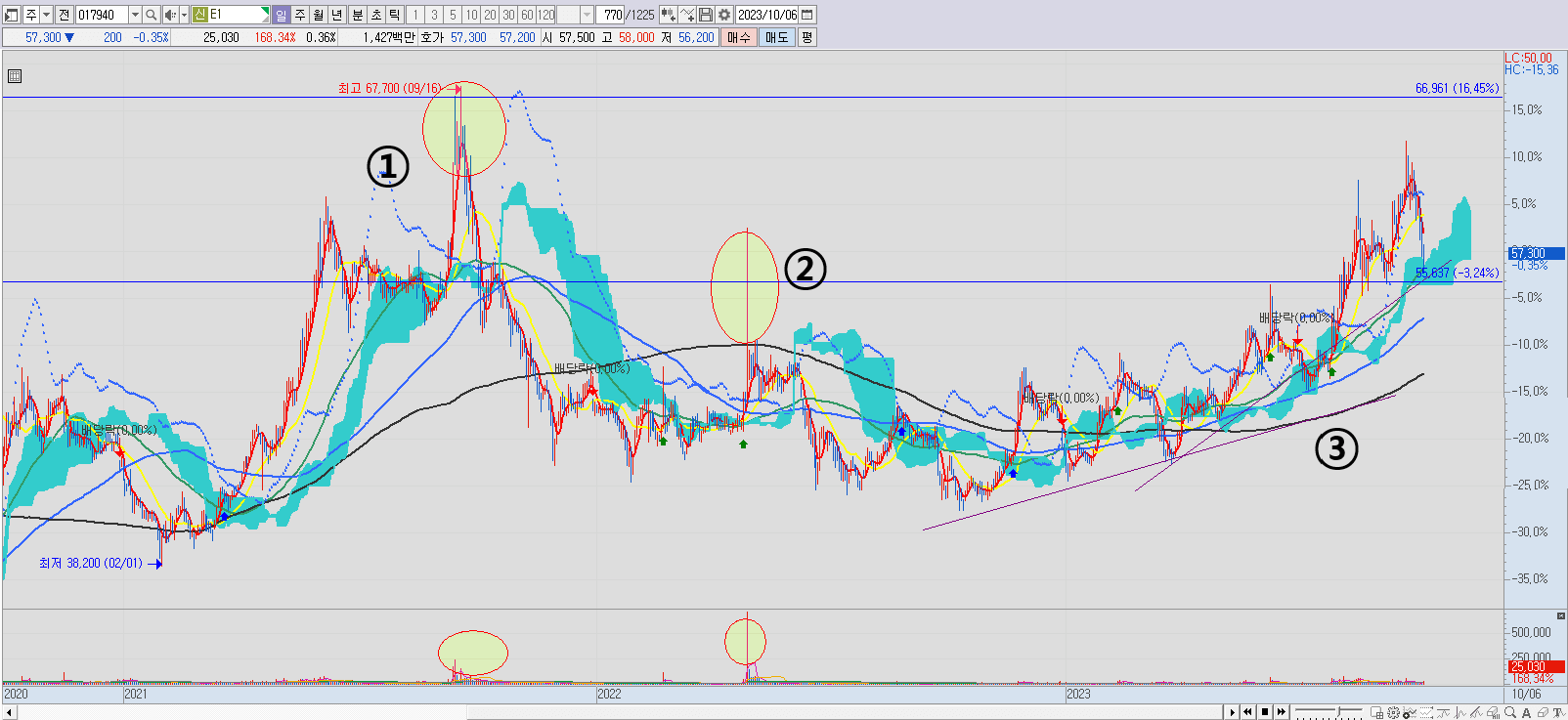Toggle the 전 button
The width and height of the screenshot is (1568, 720).
[x=64, y=15]
